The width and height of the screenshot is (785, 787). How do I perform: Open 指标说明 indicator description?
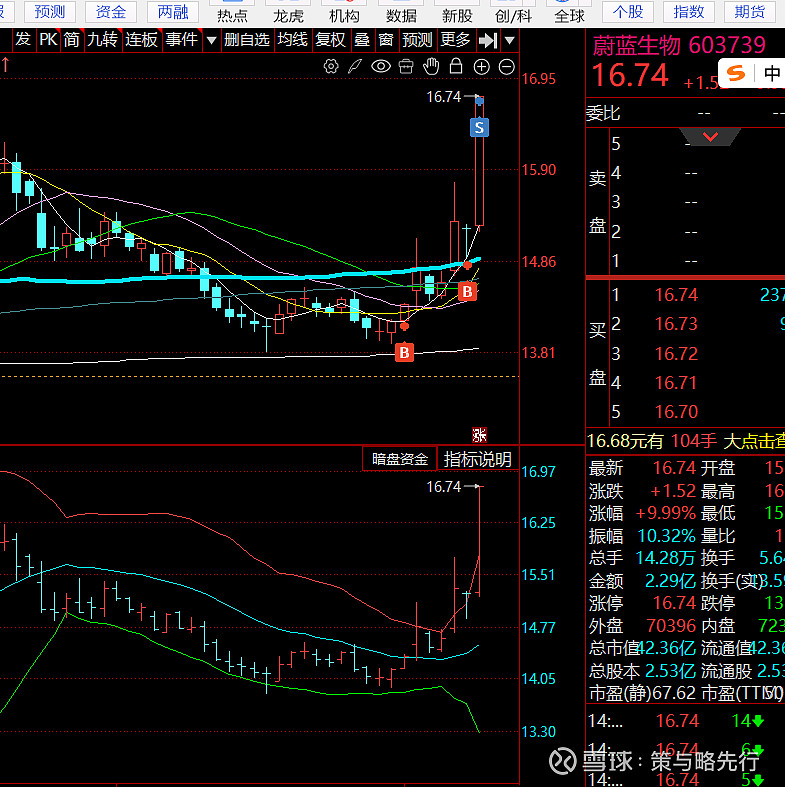(478, 459)
